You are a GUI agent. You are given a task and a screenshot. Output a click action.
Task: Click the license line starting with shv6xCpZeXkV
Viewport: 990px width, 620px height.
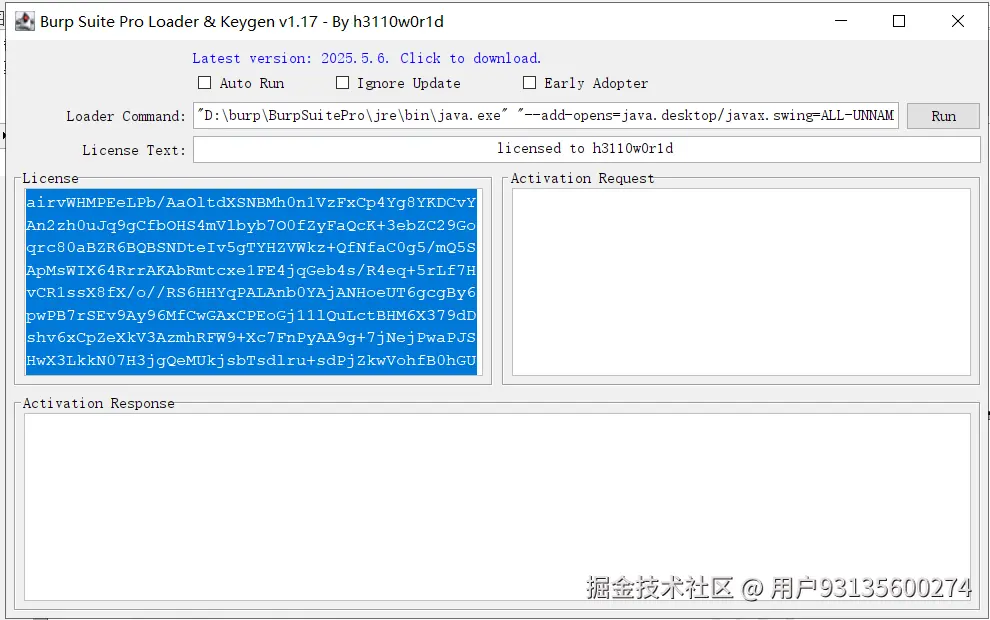point(251,338)
